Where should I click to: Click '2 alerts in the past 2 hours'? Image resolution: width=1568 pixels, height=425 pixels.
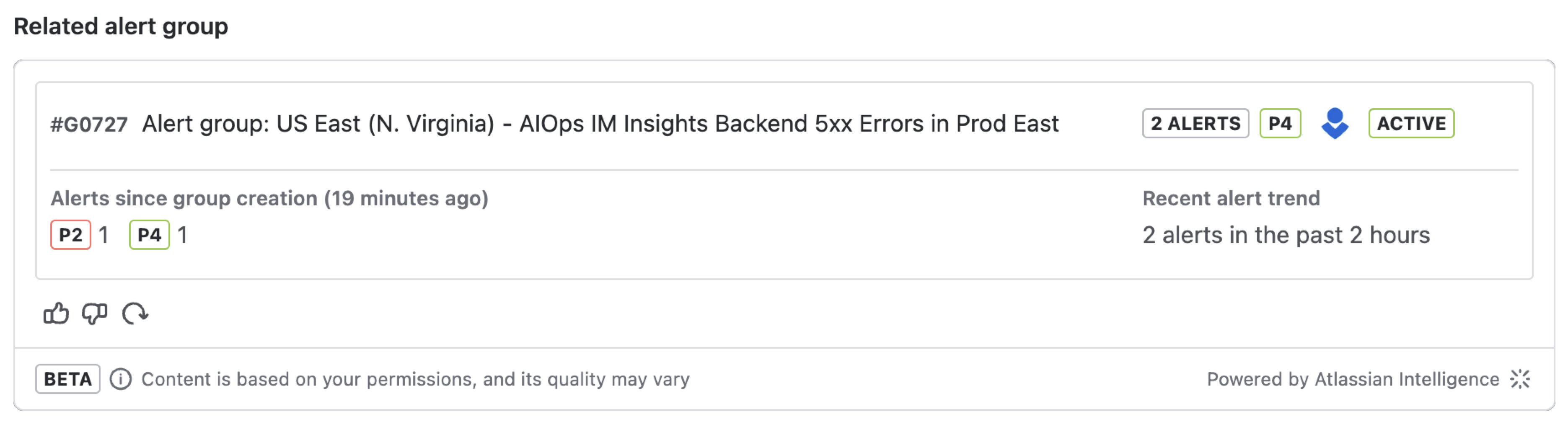pos(1286,235)
